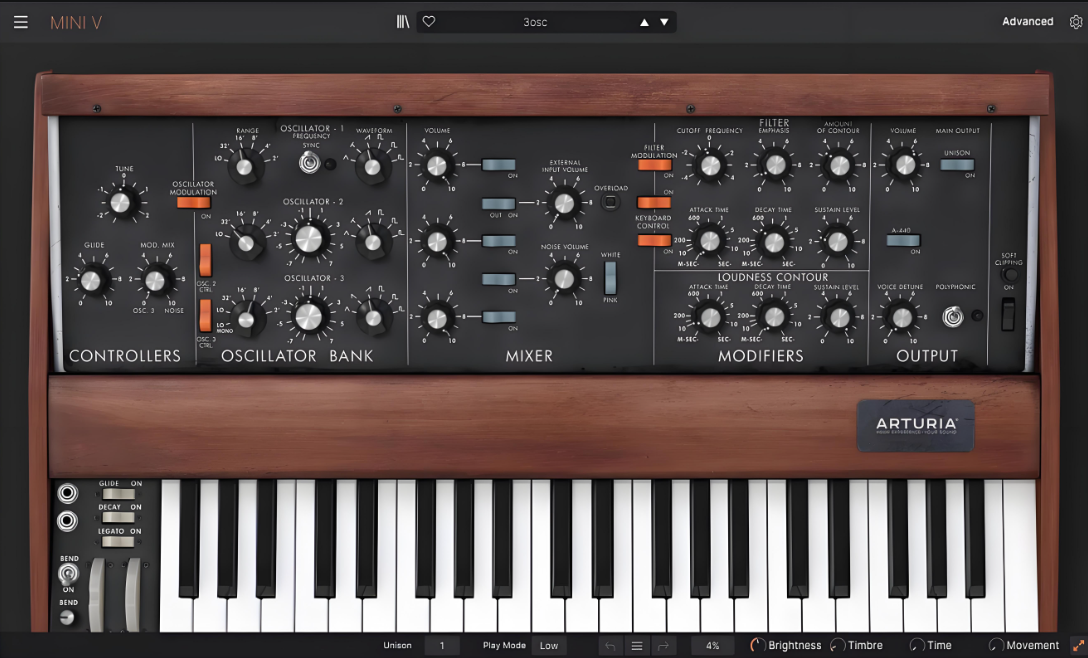The width and height of the screenshot is (1088, 658).
Task: Toggle the A-440 tuning switch
Action: pos(903,241)
